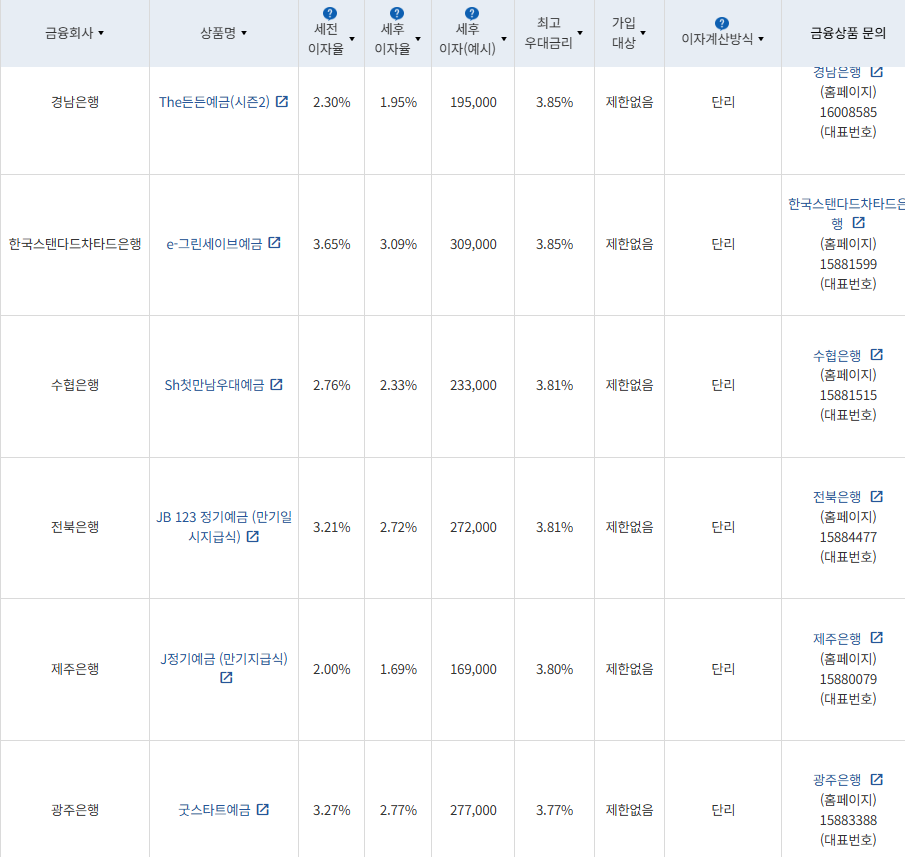Sort by 세후 이자(예시) column arrow
The width and height of the screenshot is (905, 857).
(504, 39)
